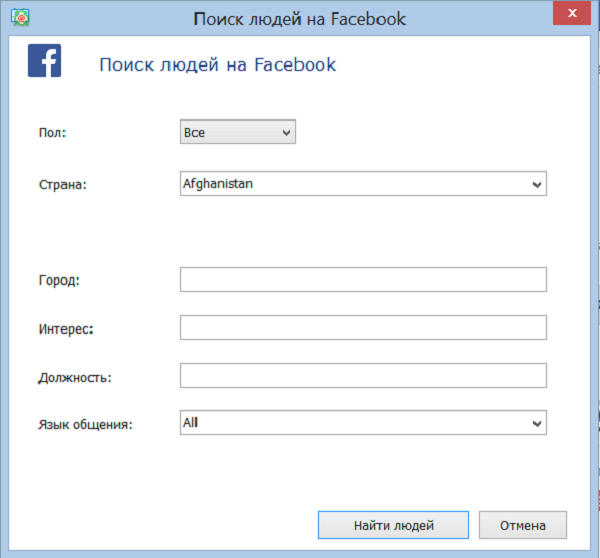Open the Язык общения language dropdown
This screenshot has height=558, width=600.
point(363,423)
